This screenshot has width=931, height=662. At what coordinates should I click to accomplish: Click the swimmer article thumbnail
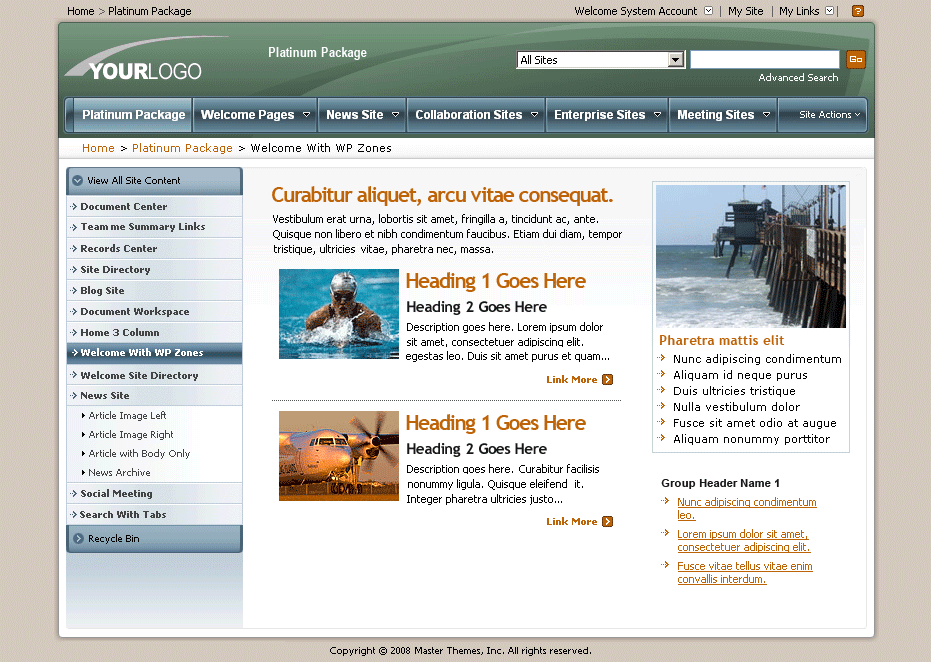pos(338,313)
